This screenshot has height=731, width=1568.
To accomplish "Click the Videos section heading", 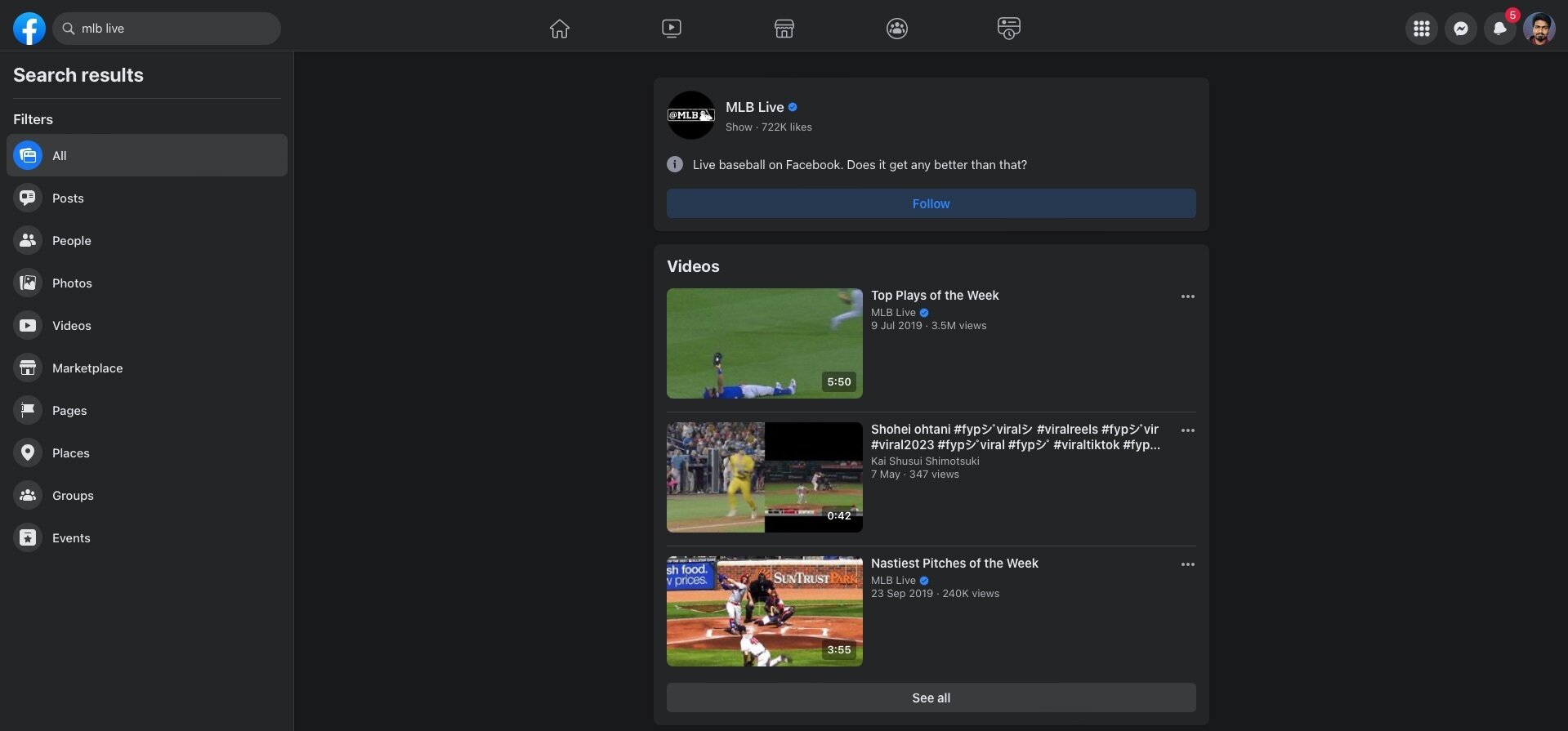I will point(693,266).
